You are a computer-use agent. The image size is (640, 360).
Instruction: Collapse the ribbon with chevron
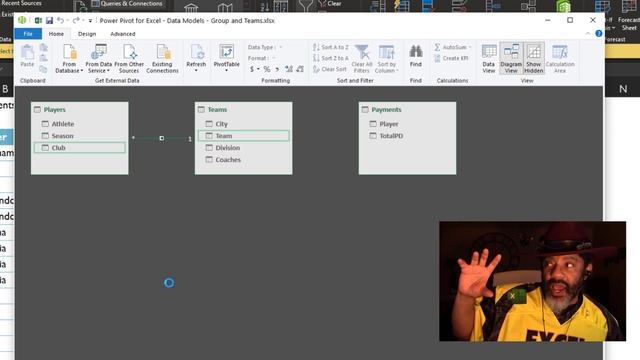pos(588,33)
